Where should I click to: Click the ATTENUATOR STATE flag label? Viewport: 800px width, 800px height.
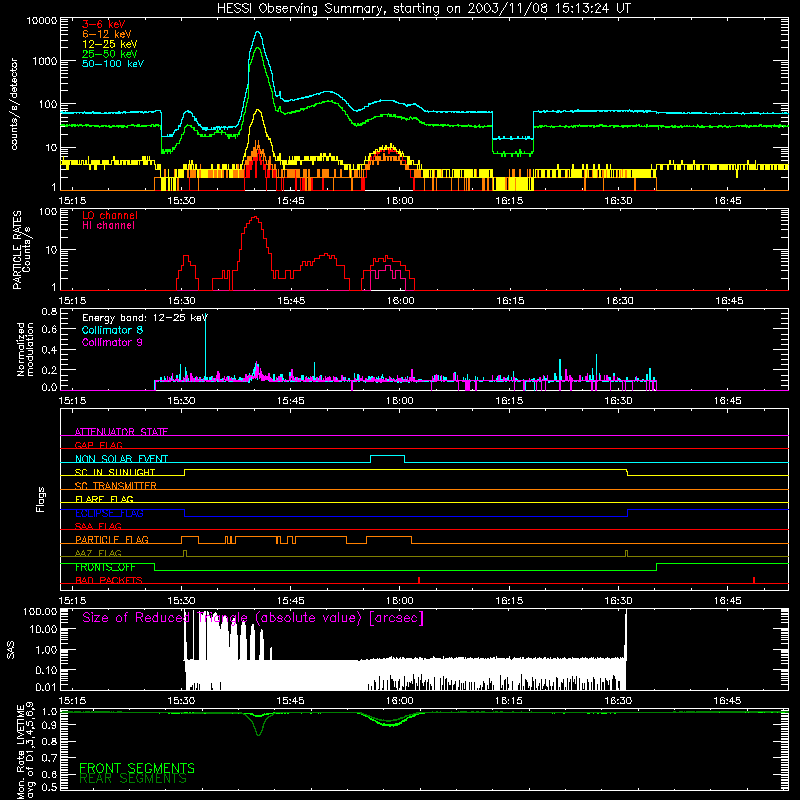click(121, 432)
